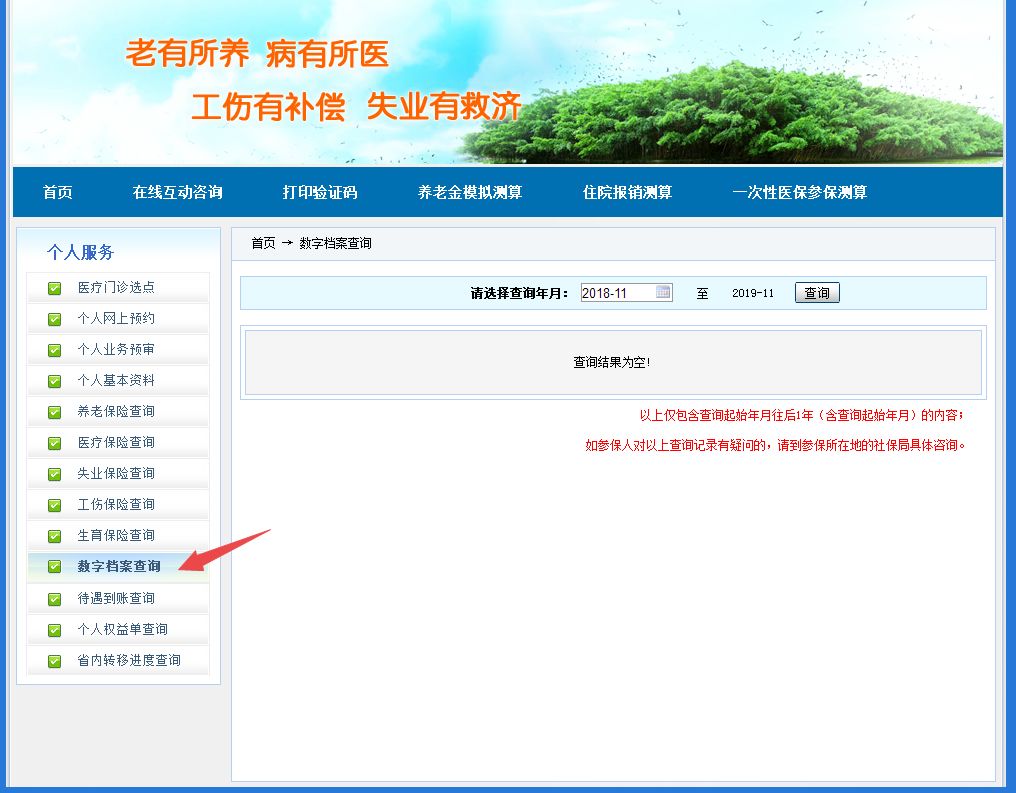
Task: Open 在线互动咨询 in the top navigation
Action: tap(177, 192)
